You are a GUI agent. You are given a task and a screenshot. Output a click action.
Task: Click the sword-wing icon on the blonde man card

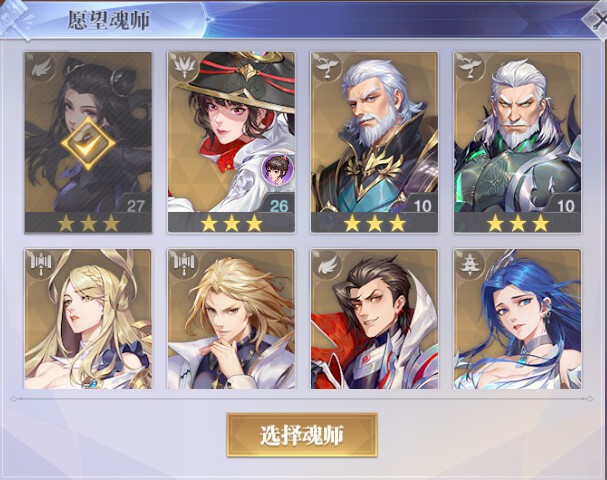(183, 264)
